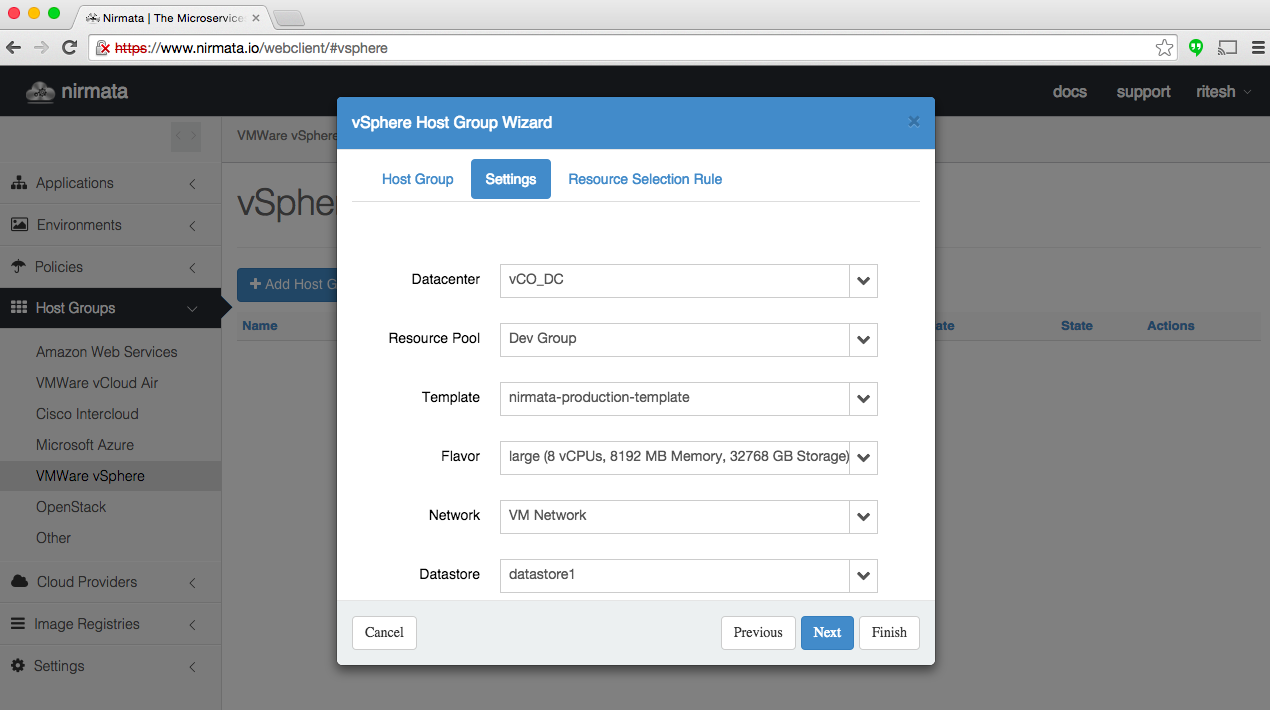Image resolution: width=1270 pixels, height=710 pixels.
Task: Open the Network dropdown
Action: click(x=863, y=517)
